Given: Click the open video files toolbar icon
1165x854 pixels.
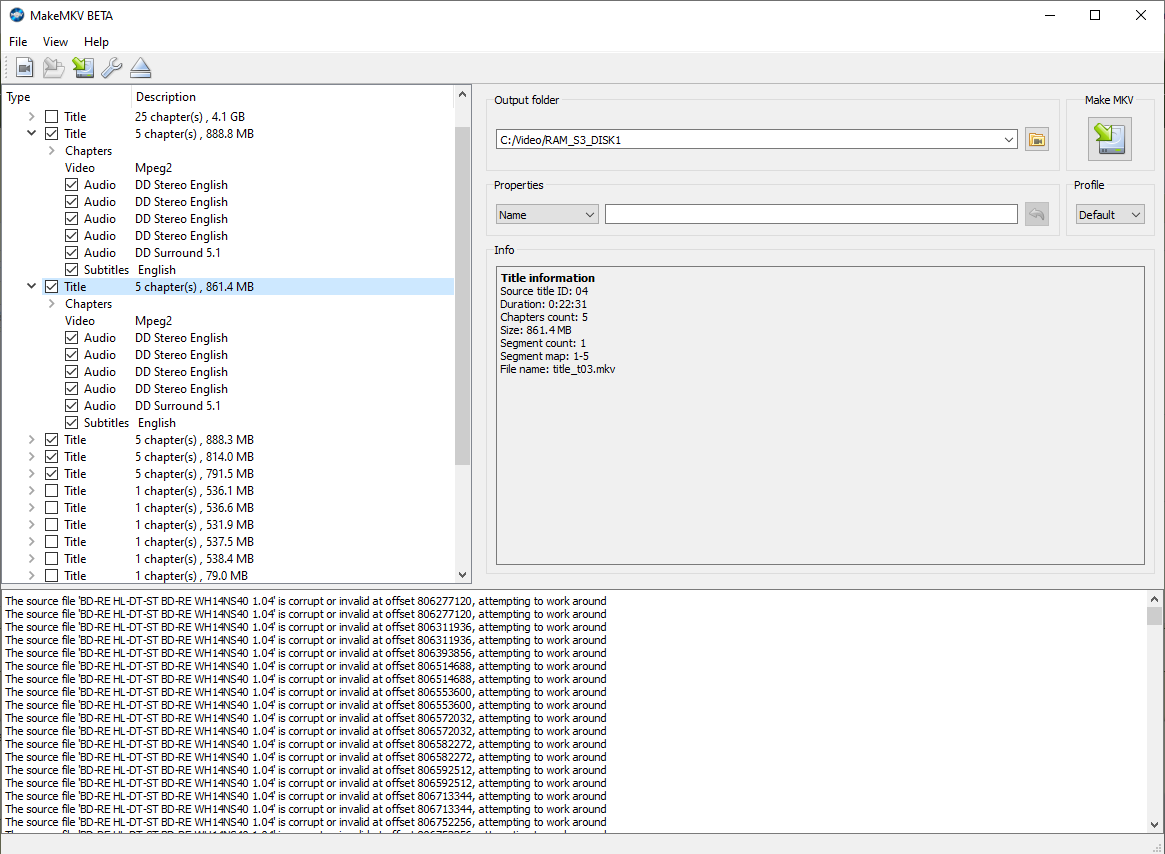Looking at the screenshot, I should coord(25,68).
